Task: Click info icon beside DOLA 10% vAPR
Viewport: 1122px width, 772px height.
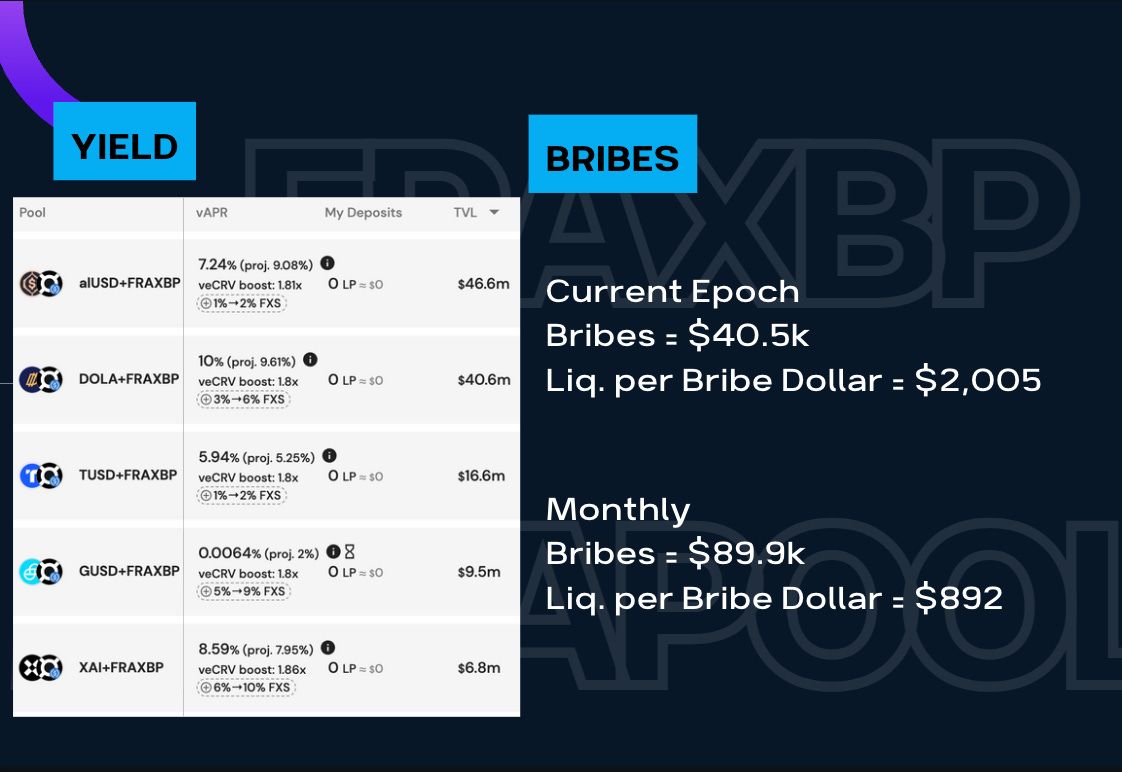Action: (310, 360)
